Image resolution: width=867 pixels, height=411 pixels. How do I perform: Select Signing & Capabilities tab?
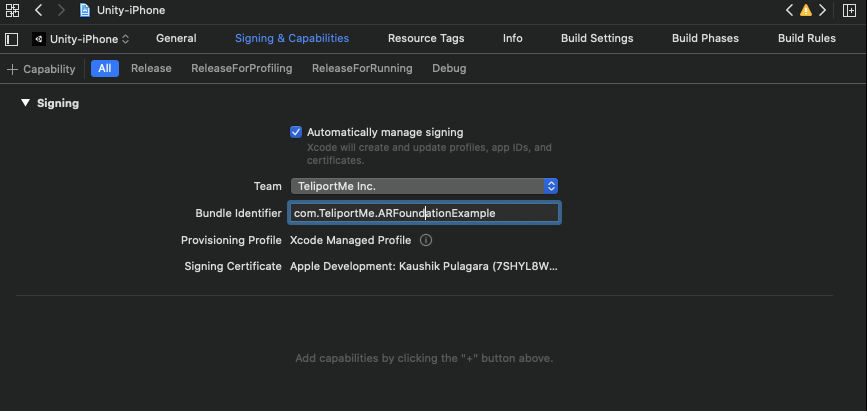292,38
